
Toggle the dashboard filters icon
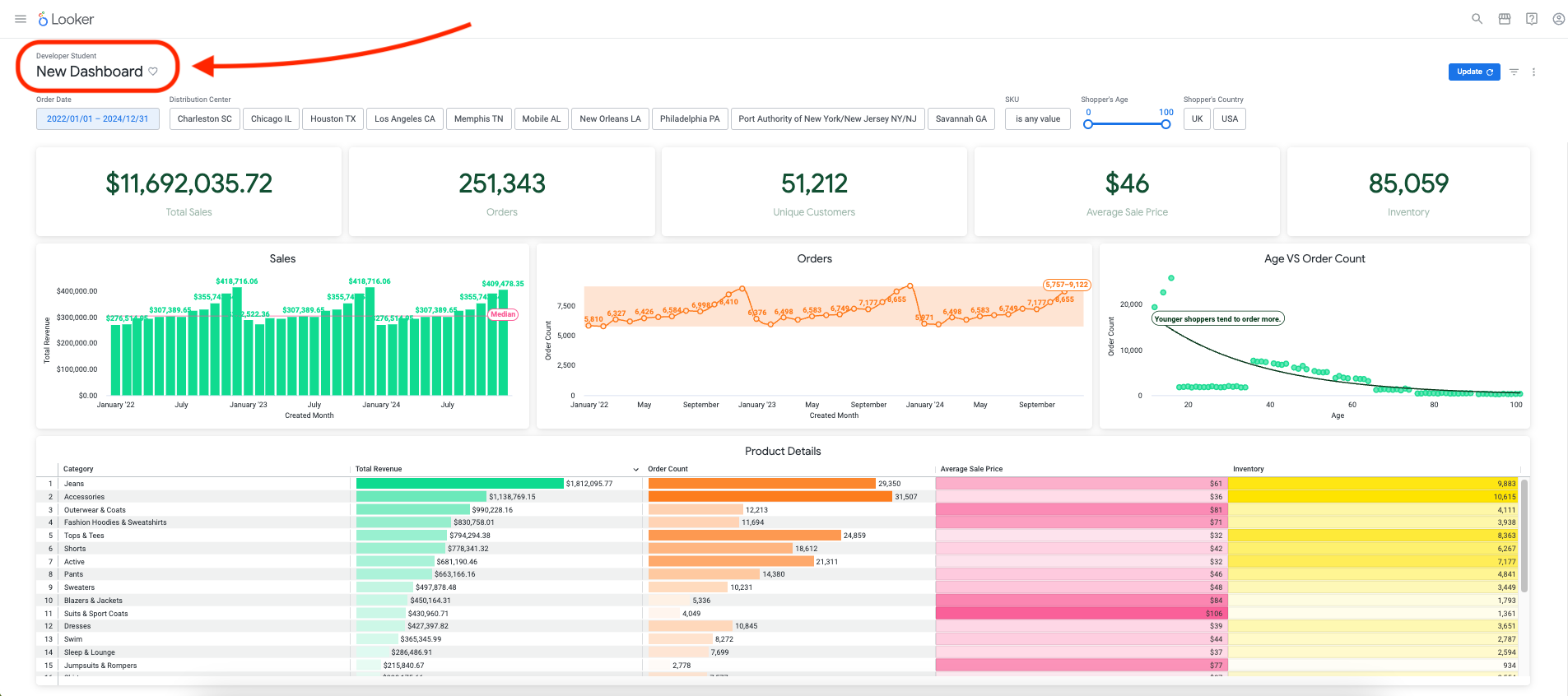1514,72
